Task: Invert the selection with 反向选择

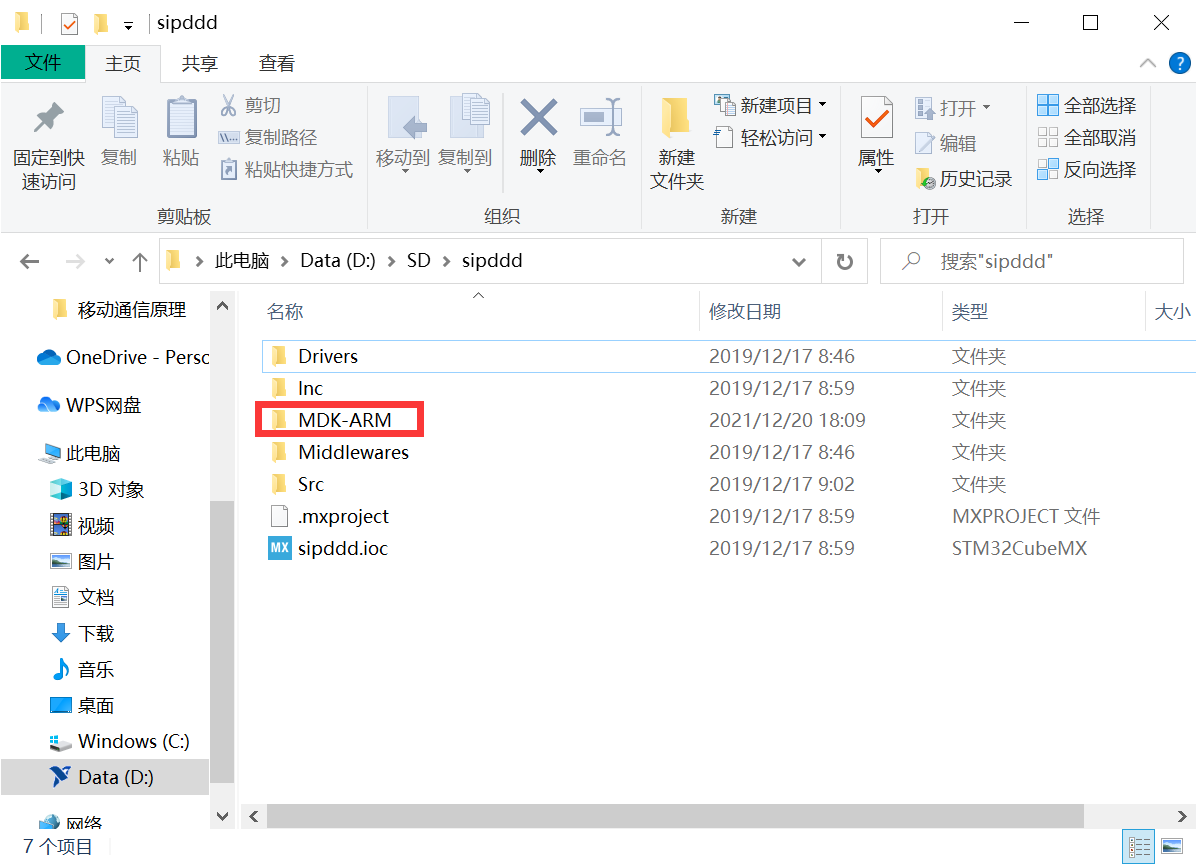Action: [x=1086, y=170]
